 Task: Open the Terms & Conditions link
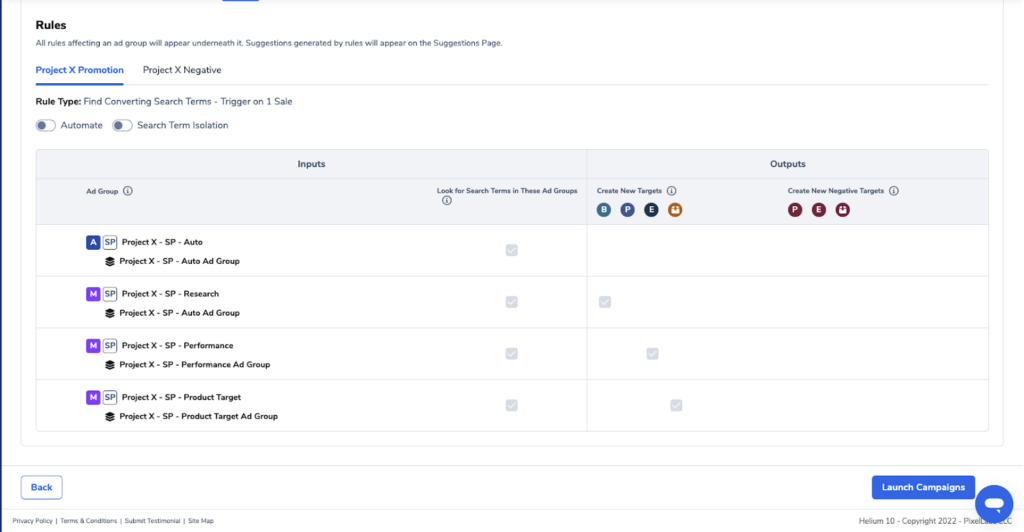click(x=88, y=521)
